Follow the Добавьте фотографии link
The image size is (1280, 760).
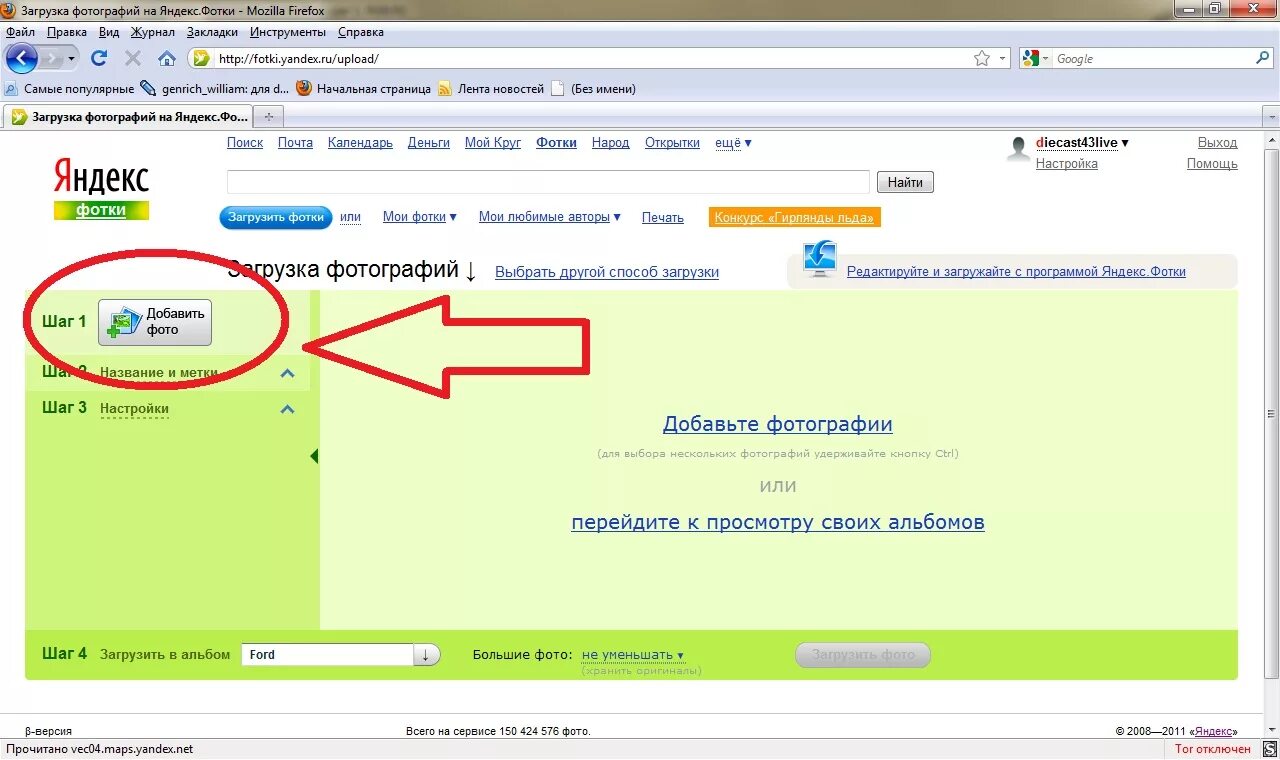point(778,424)
